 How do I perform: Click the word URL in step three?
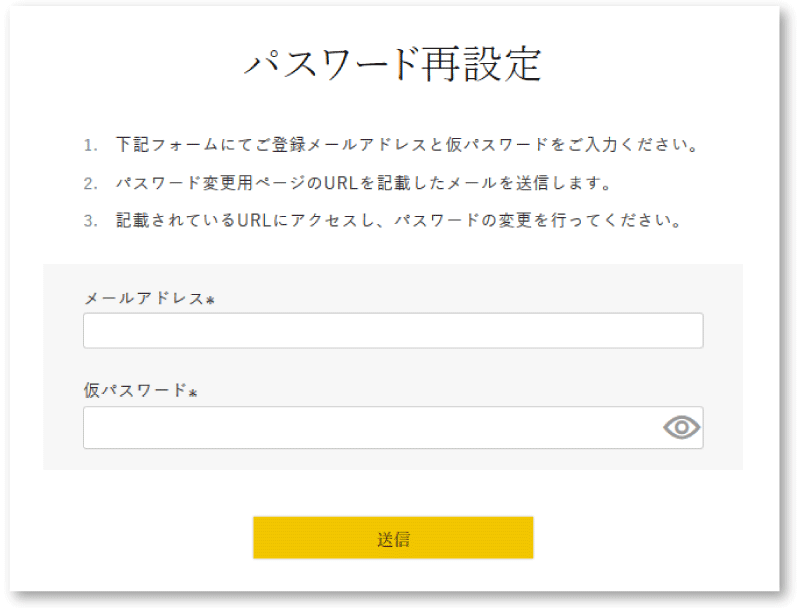[x=254, y=220]
